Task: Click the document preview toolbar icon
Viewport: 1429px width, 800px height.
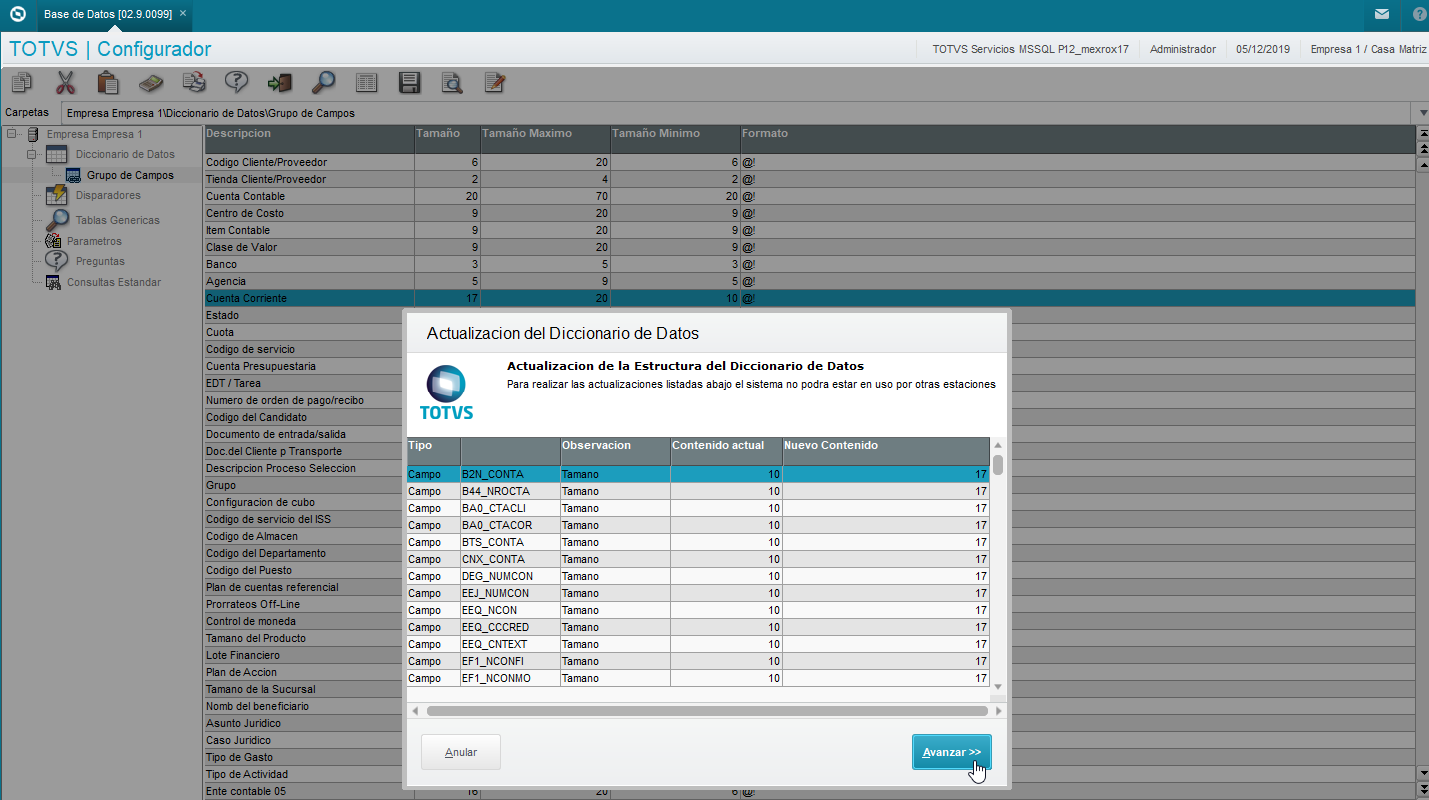Action: pos(452,83)
